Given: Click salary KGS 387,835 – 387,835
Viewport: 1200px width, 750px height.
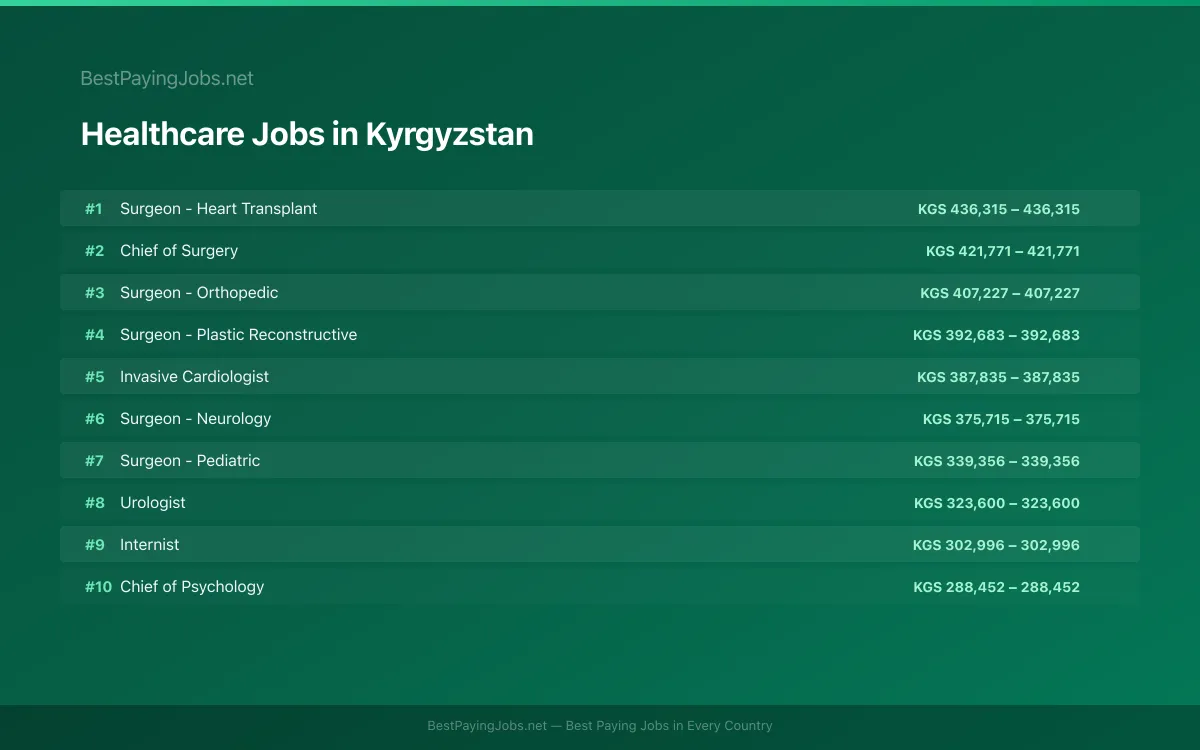Looking at the screenshot, I should [998, 377].
